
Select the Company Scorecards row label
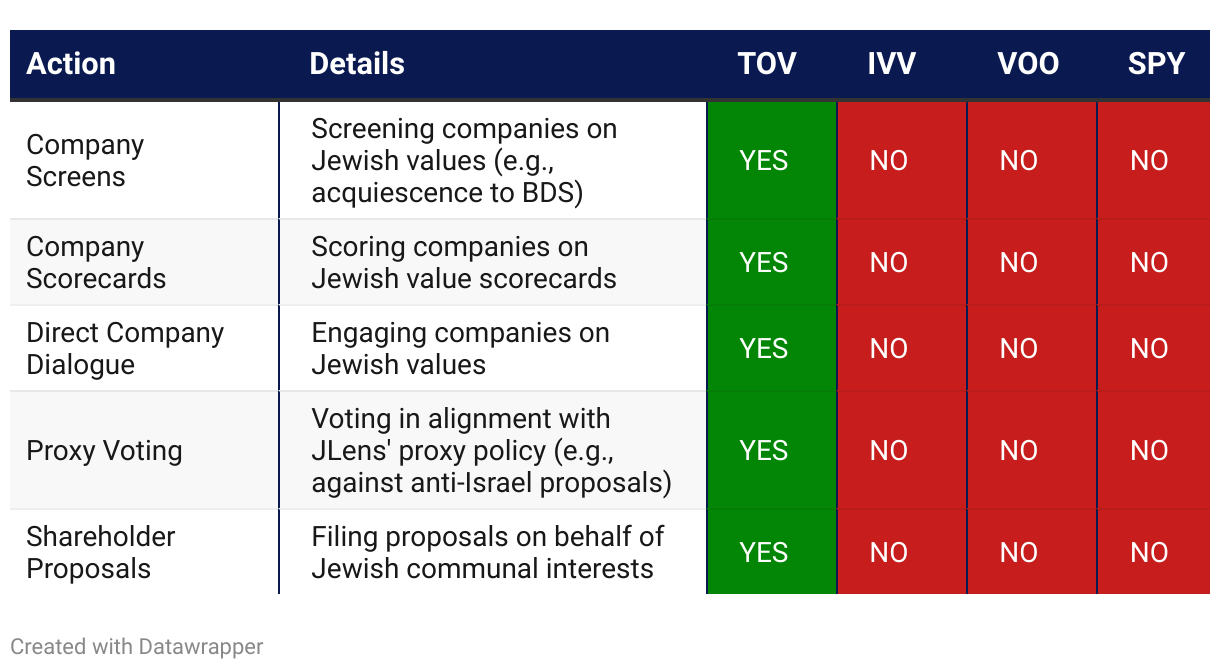tap(96, 263)
